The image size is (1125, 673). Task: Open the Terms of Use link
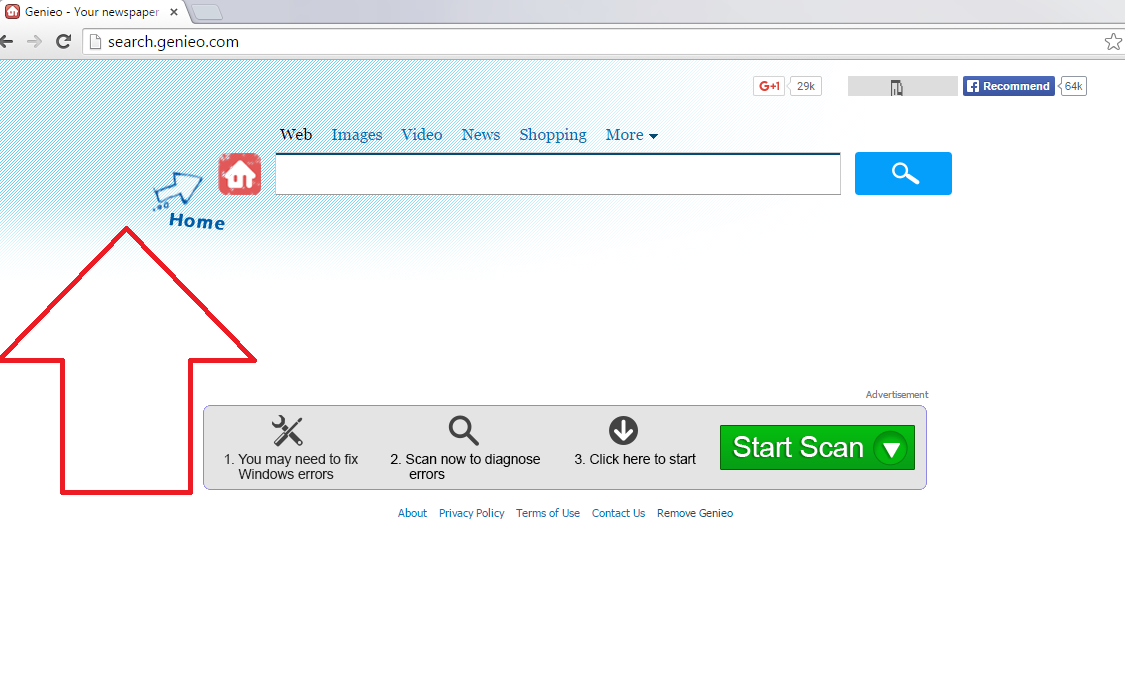pyautogui.click(x=547, y=513)
